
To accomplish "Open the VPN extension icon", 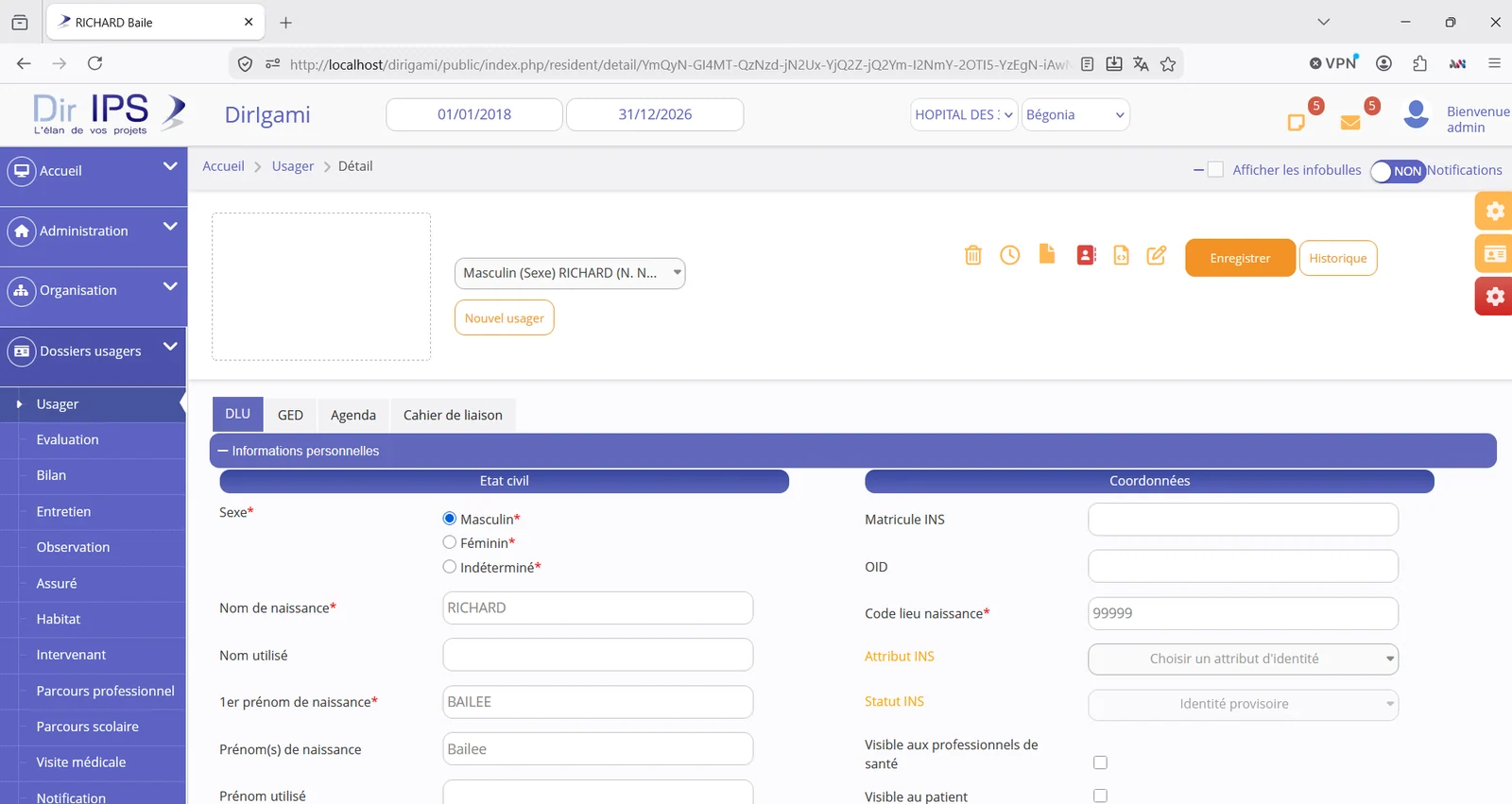I will pos(1333,62).
